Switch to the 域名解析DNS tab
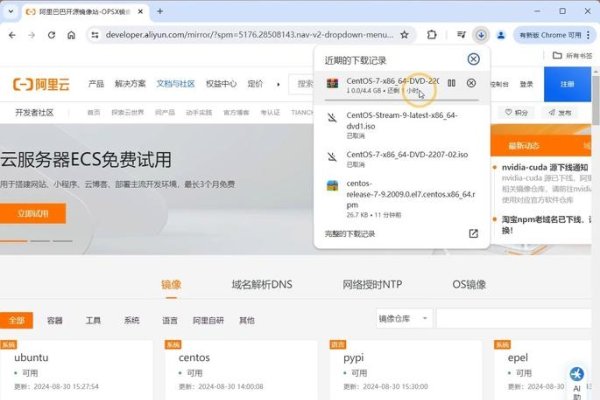The width and height of the screenshot is (600, 400). click(262, 285)
